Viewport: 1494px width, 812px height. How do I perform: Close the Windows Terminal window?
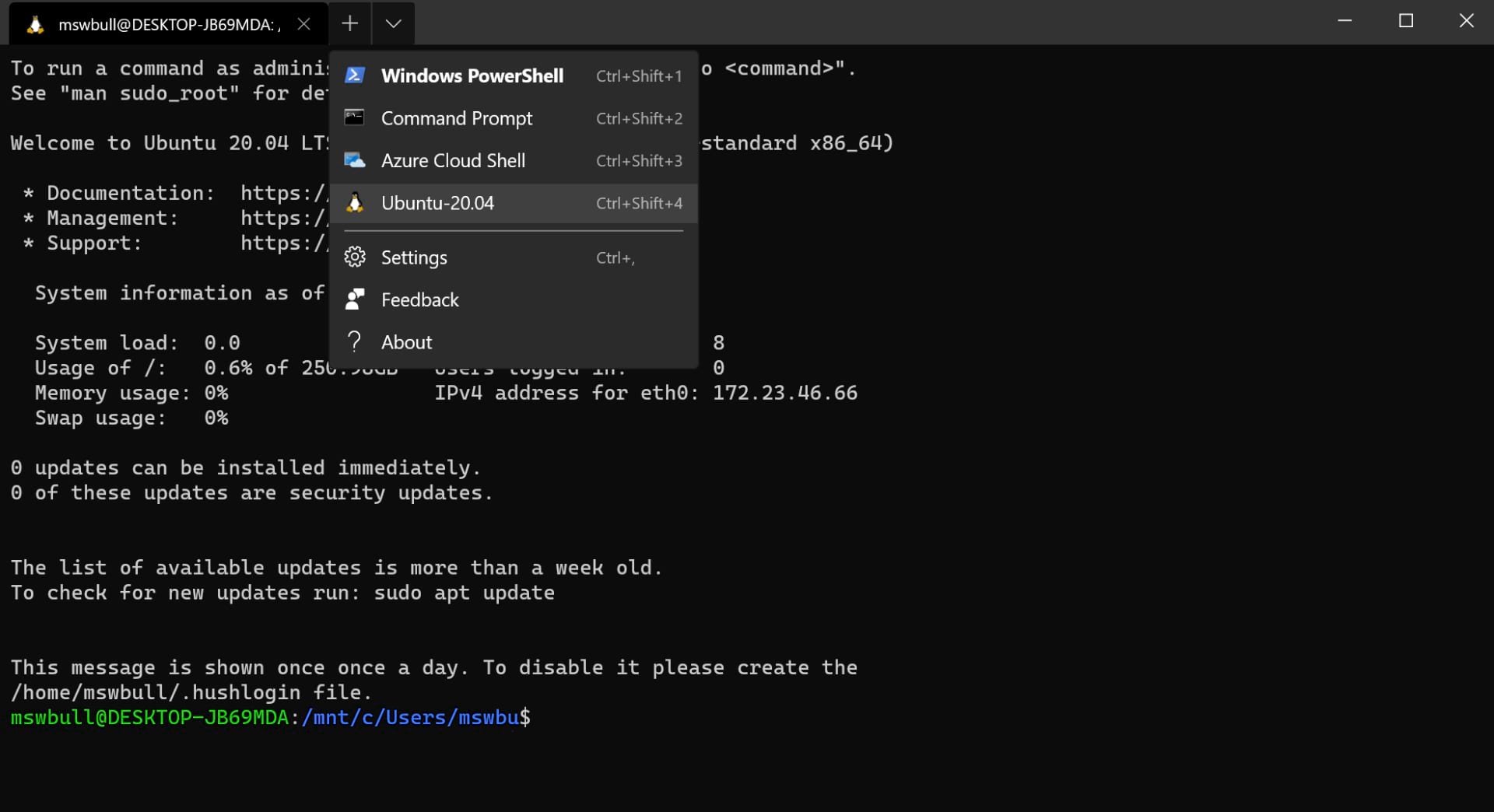point(1466,21)
